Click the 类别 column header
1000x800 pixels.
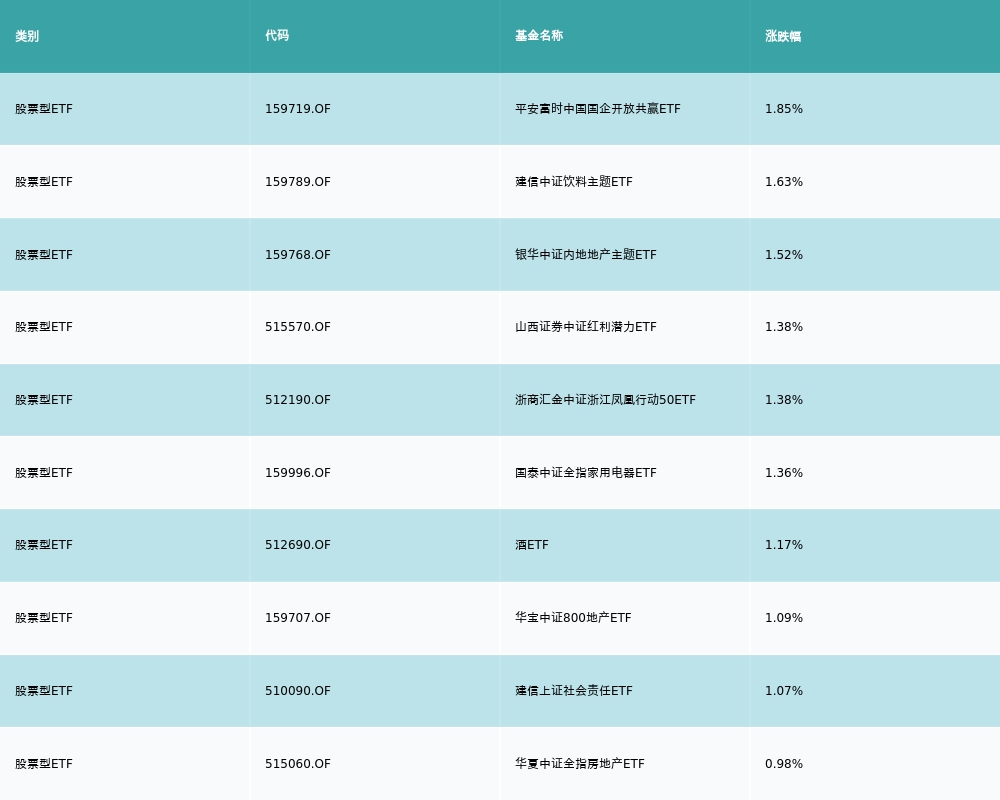click(27, 36)
